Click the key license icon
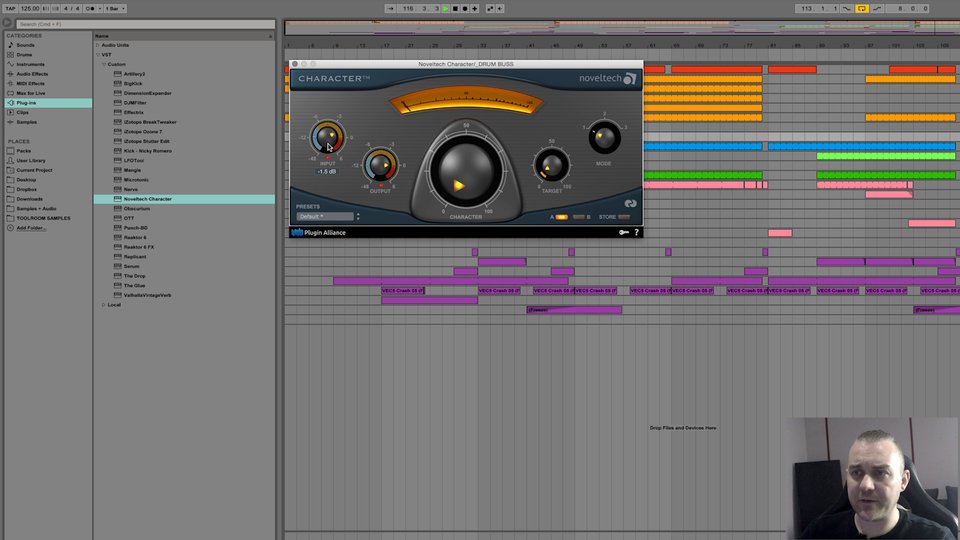 coord(624,233)
